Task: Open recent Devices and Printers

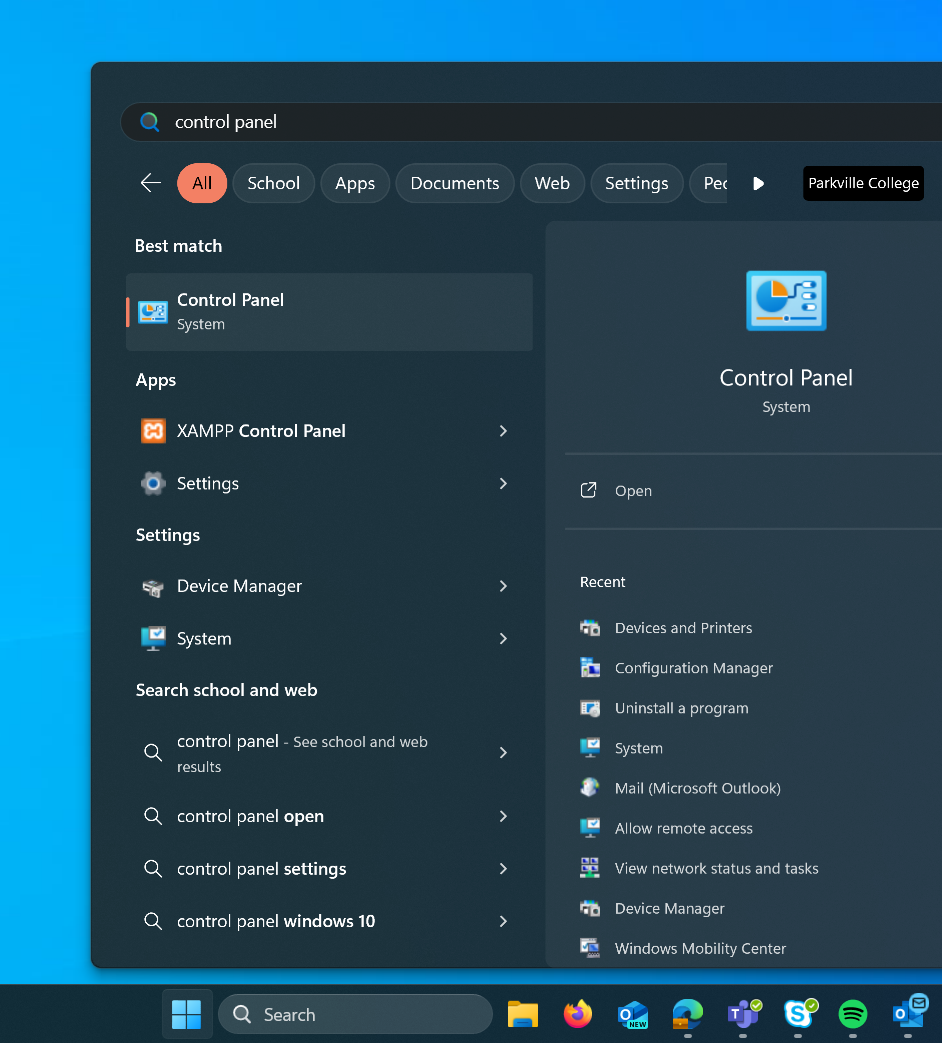Action: pyautogui.click(x=683, y=628)
